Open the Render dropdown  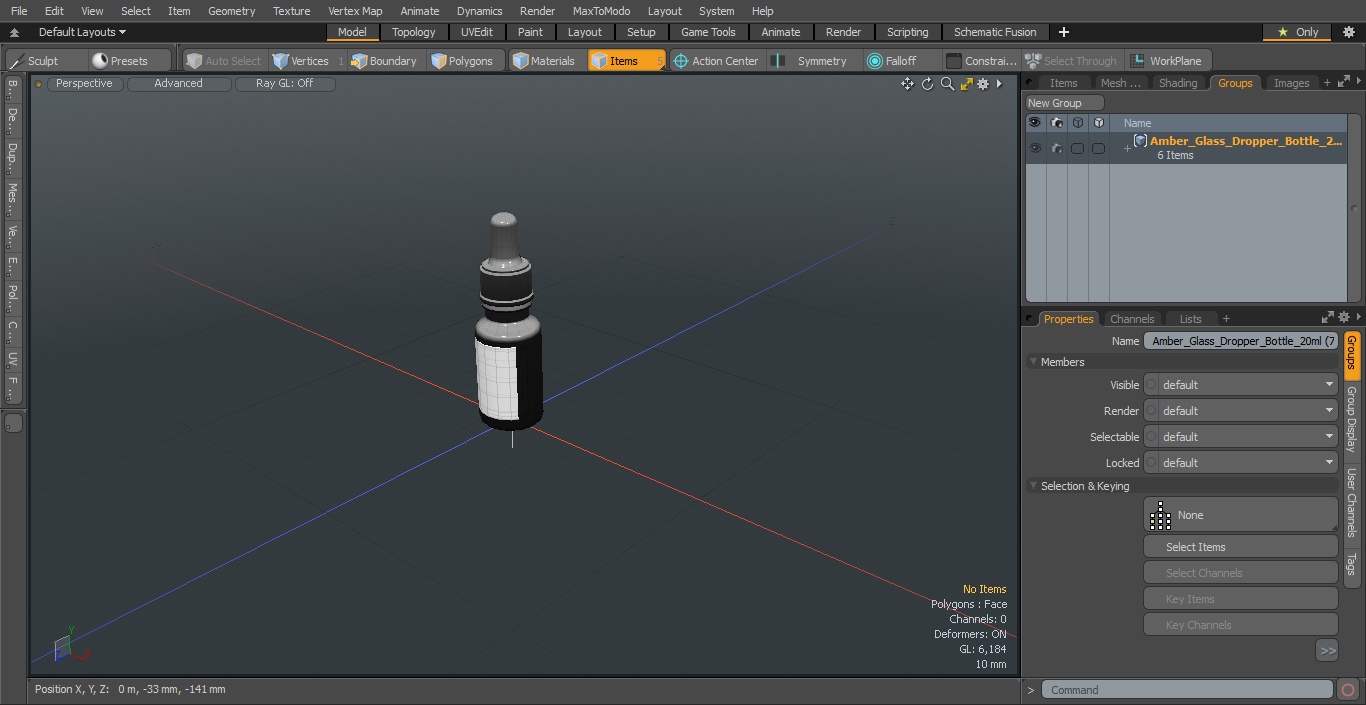pyautogui.click(x=1241, y=411)
